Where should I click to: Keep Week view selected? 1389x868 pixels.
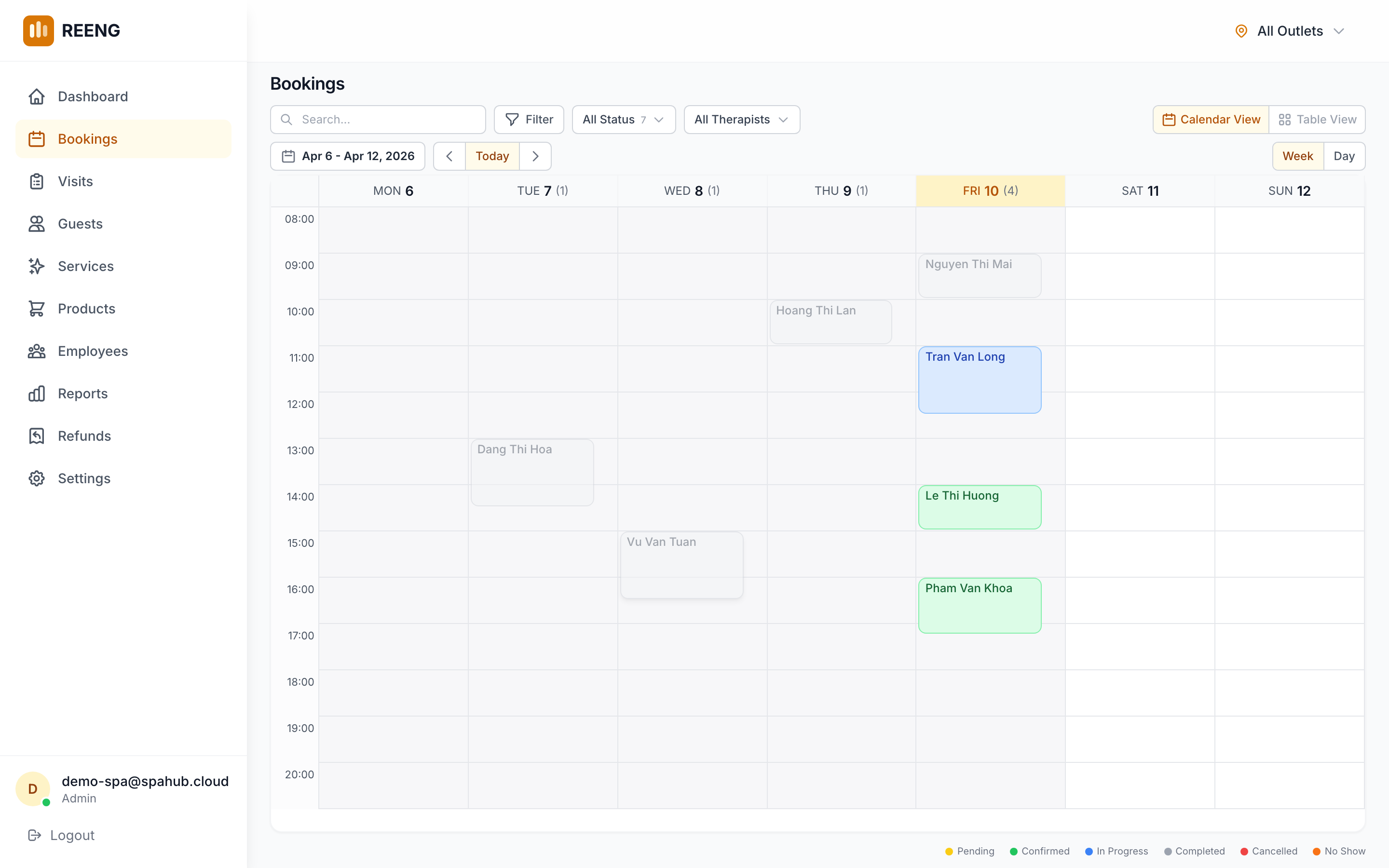(x=1298, y=156)
